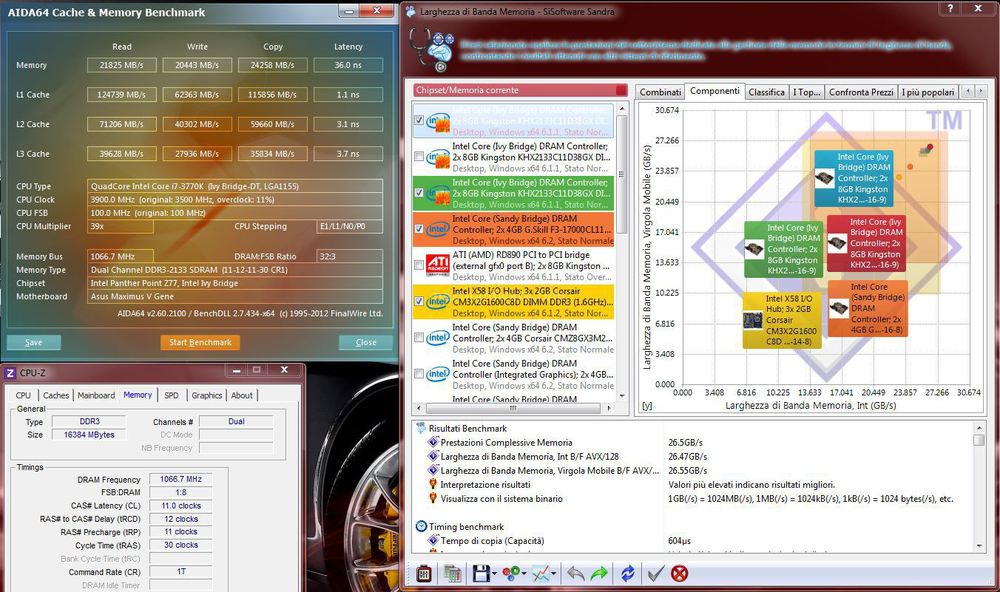This screenshot has width=1000, height=592.
Task: Click the clock icon beside Timing benchmark
Action: click(421, 526)
